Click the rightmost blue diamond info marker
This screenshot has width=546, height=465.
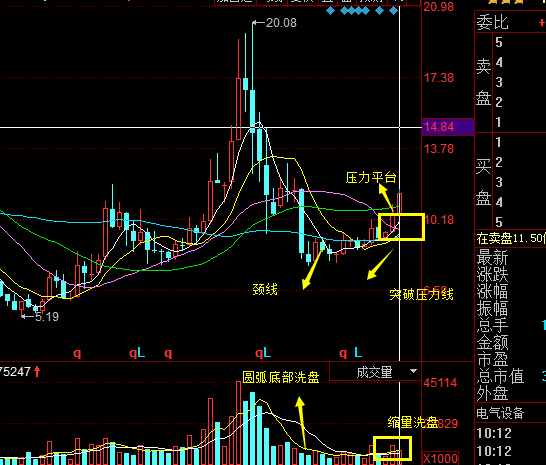pyautogui.click(x=393, y=11)
